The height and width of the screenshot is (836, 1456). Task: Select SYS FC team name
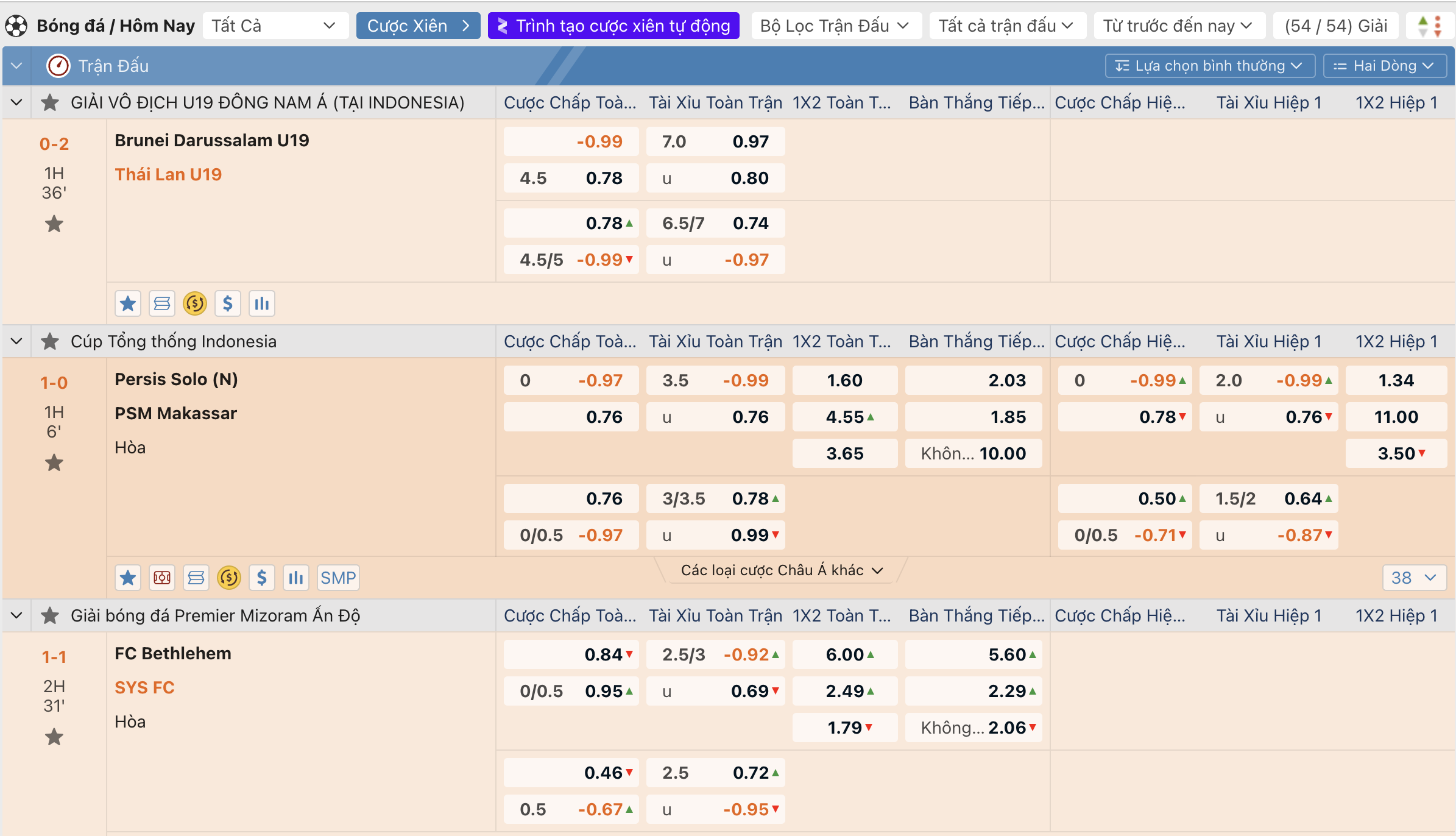click(x=144, y=687)
